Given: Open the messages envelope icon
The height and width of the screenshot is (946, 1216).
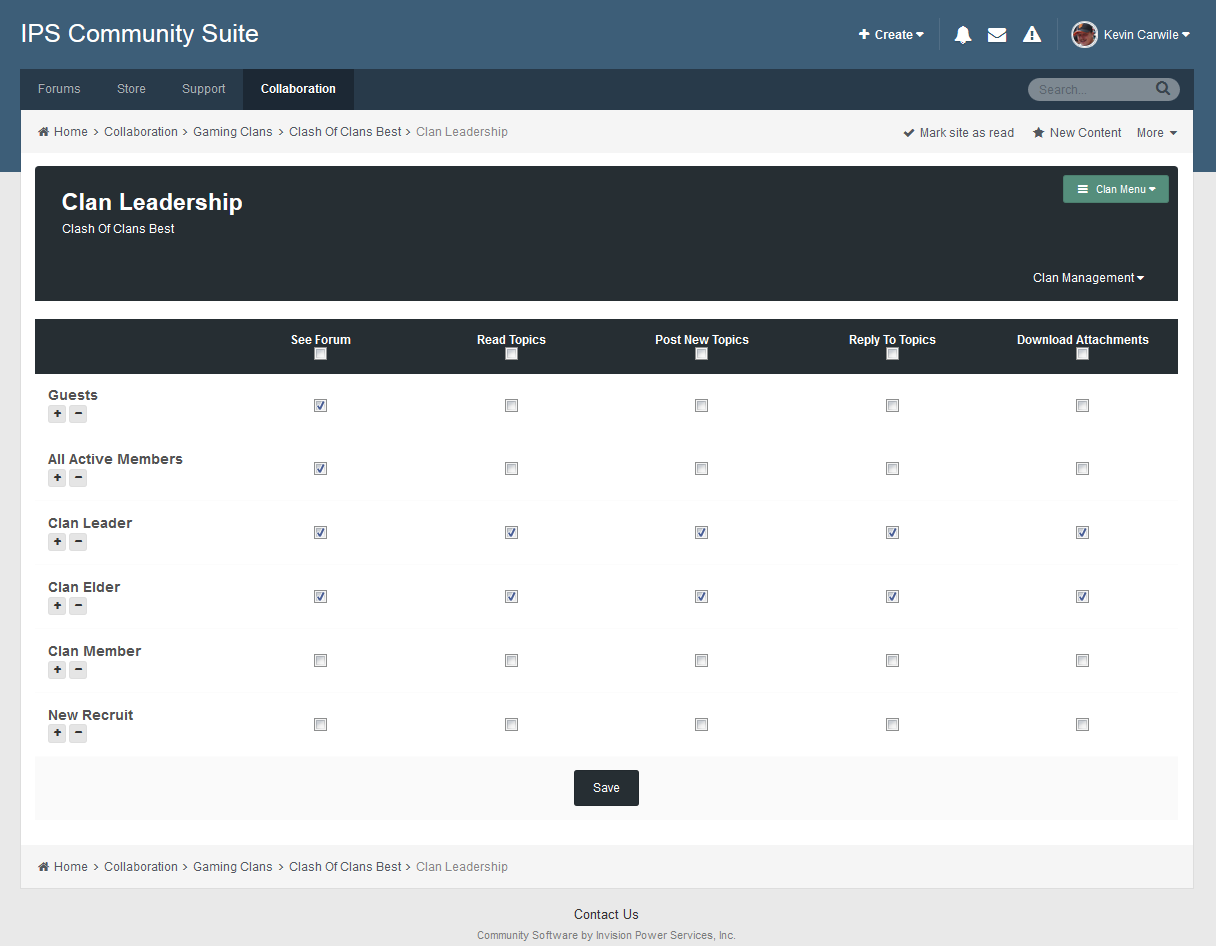Looking at the screenshot, I should pos(997,35).
